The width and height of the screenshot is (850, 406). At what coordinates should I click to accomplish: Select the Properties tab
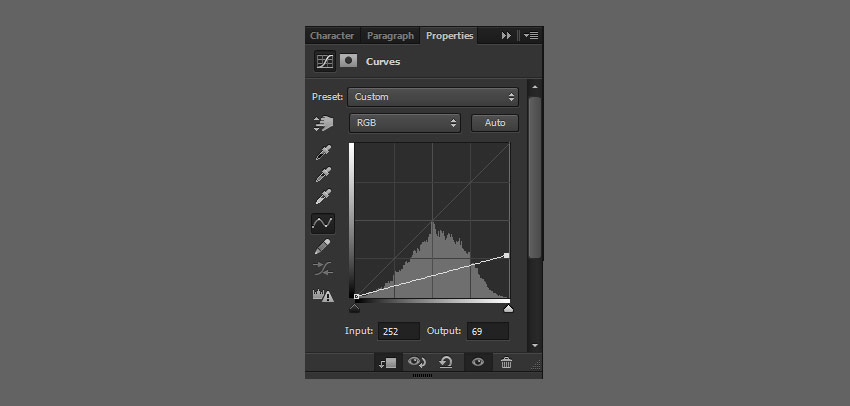(x=449, y=36)
